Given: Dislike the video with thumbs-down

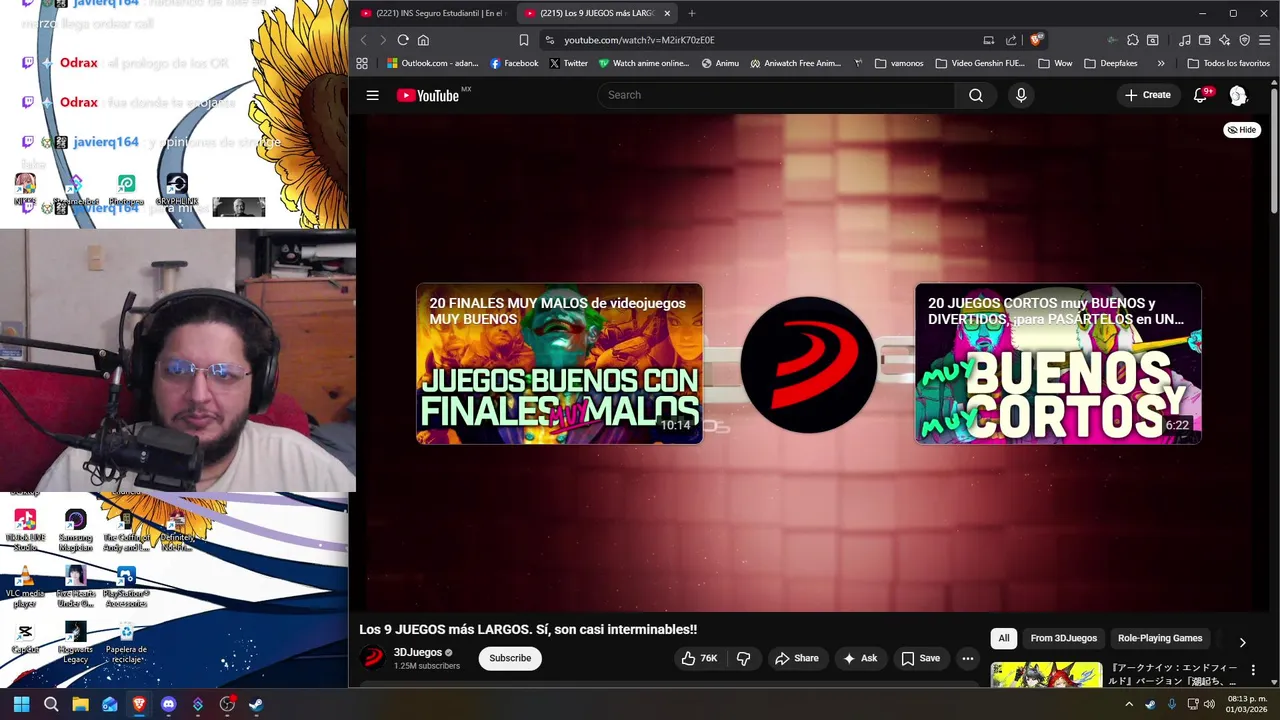Looking at the screenshot, I should click(x=743, y=658).
